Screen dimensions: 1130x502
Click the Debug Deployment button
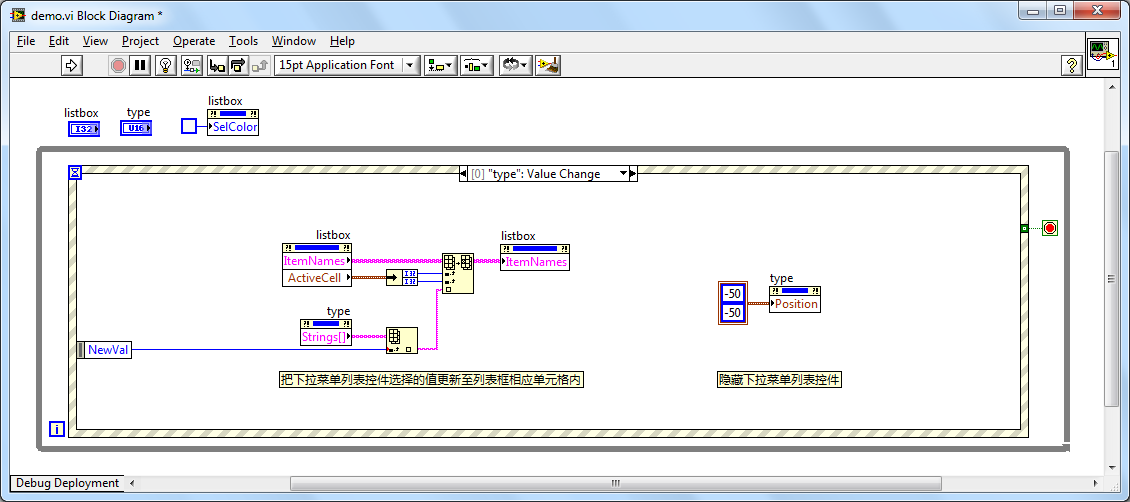[x=67, y=483]
